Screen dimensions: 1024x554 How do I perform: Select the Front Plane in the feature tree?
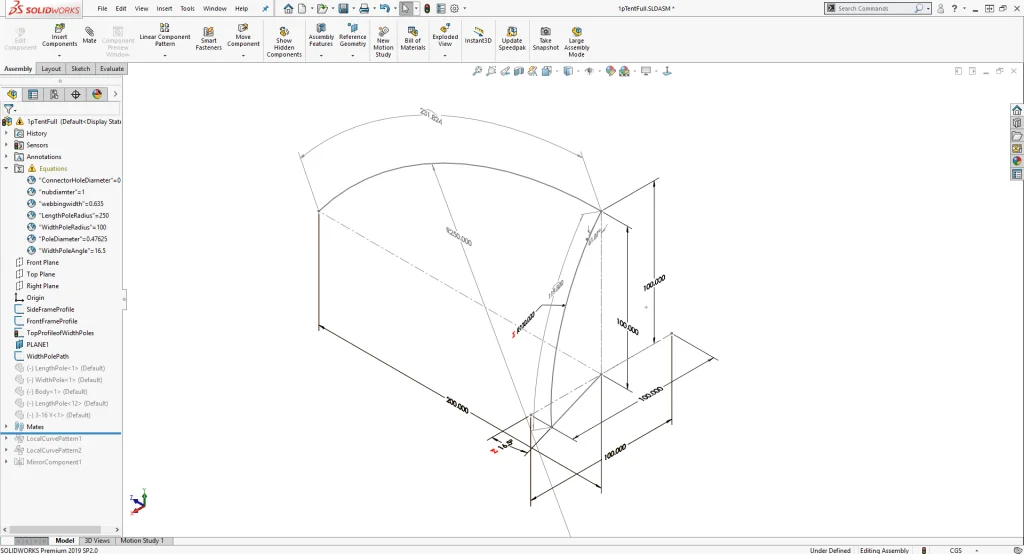pyautogui.click(x=42, y=262)
